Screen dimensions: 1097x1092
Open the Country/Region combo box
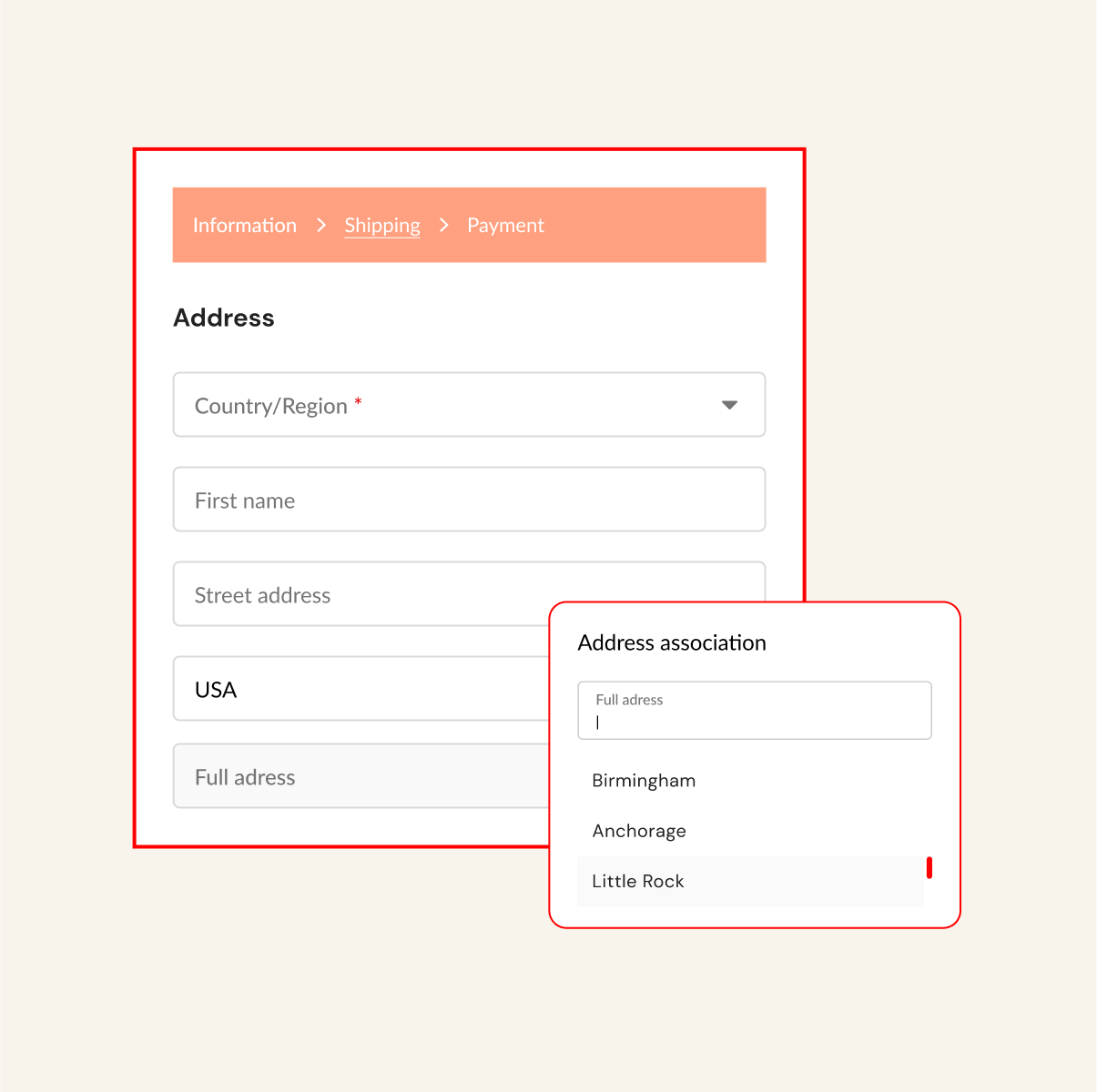pyautogui.click(x=469, y=405)
